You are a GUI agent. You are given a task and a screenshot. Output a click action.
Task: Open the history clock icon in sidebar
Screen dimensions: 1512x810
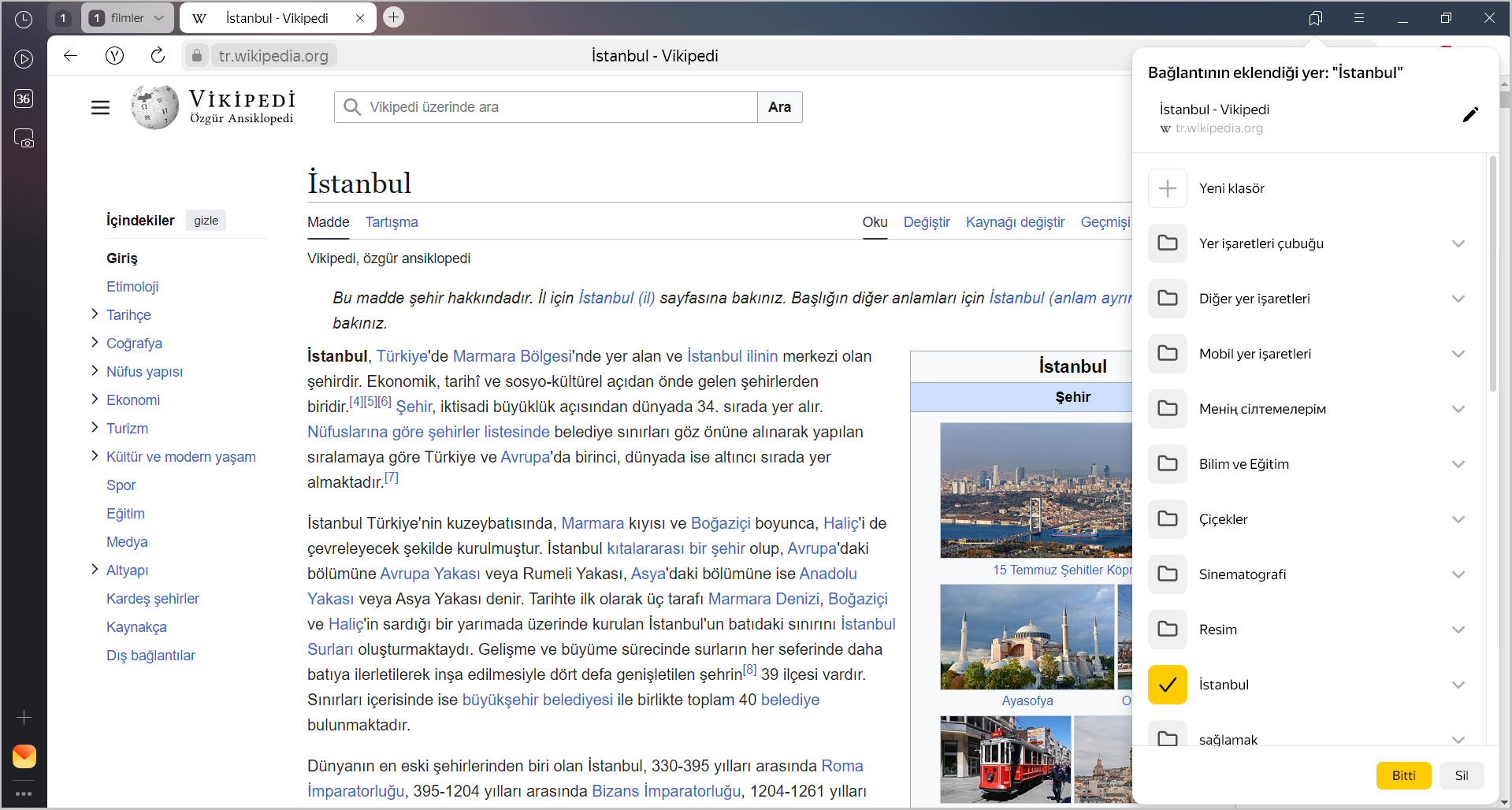coord(24,19)
